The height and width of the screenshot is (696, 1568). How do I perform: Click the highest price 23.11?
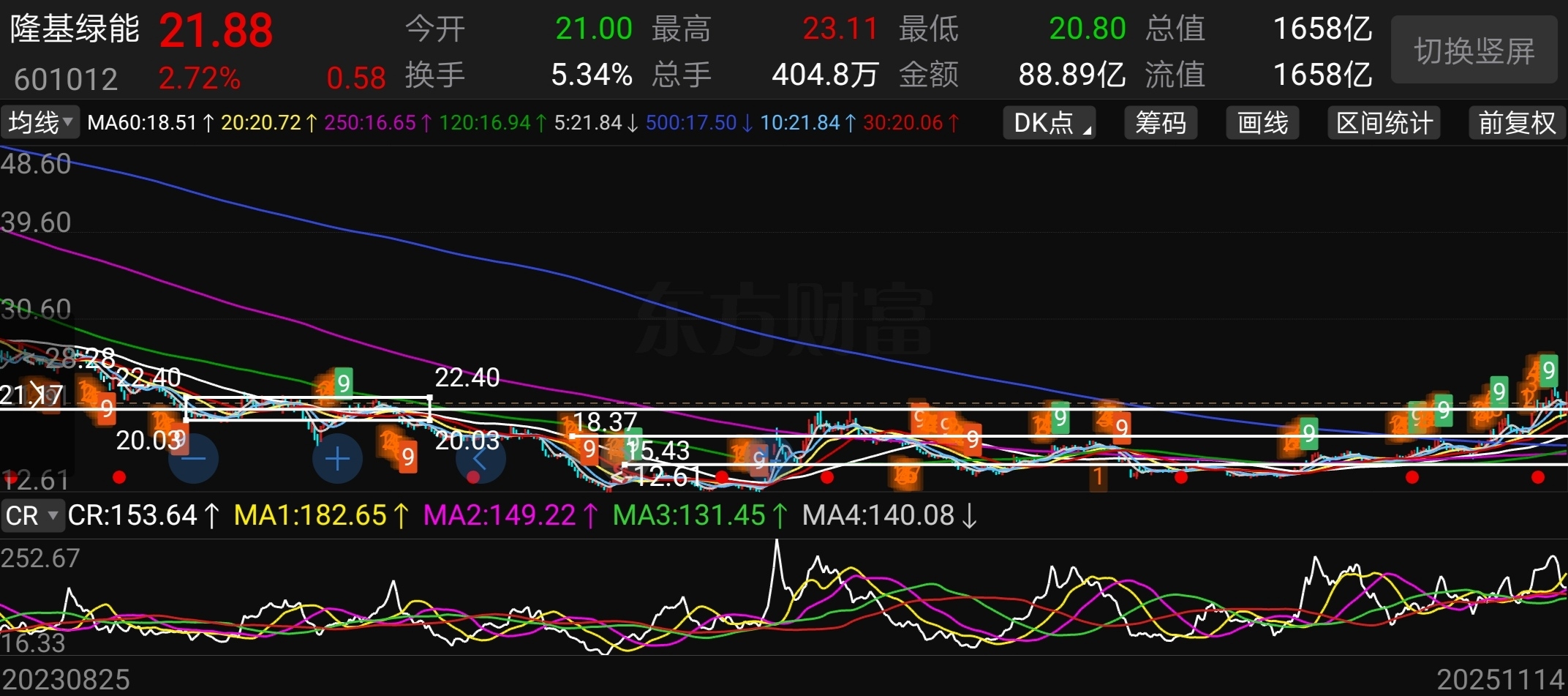point(840,29)
